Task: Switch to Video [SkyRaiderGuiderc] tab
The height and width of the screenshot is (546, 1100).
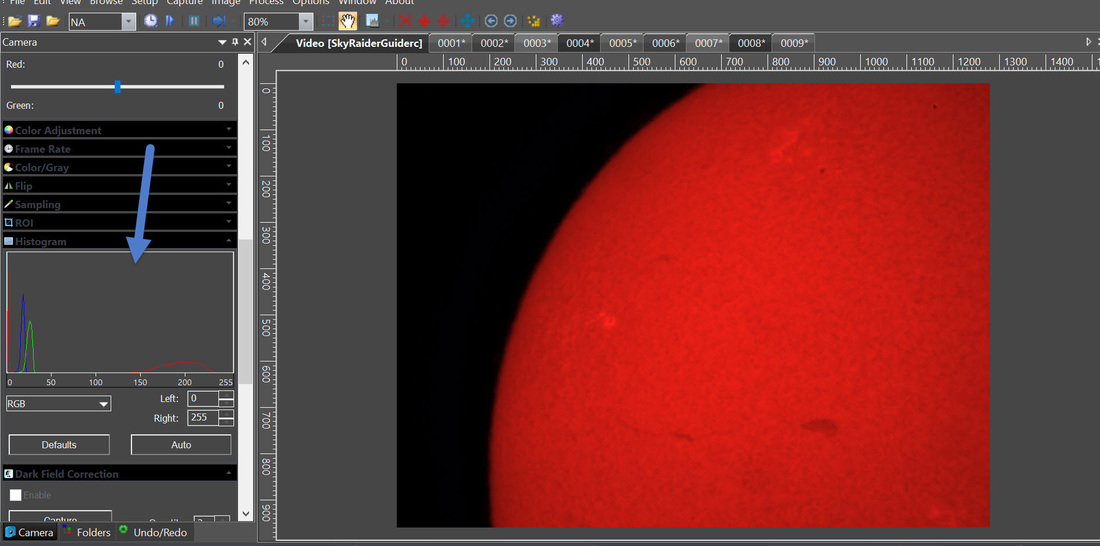Action: [358, 43]
